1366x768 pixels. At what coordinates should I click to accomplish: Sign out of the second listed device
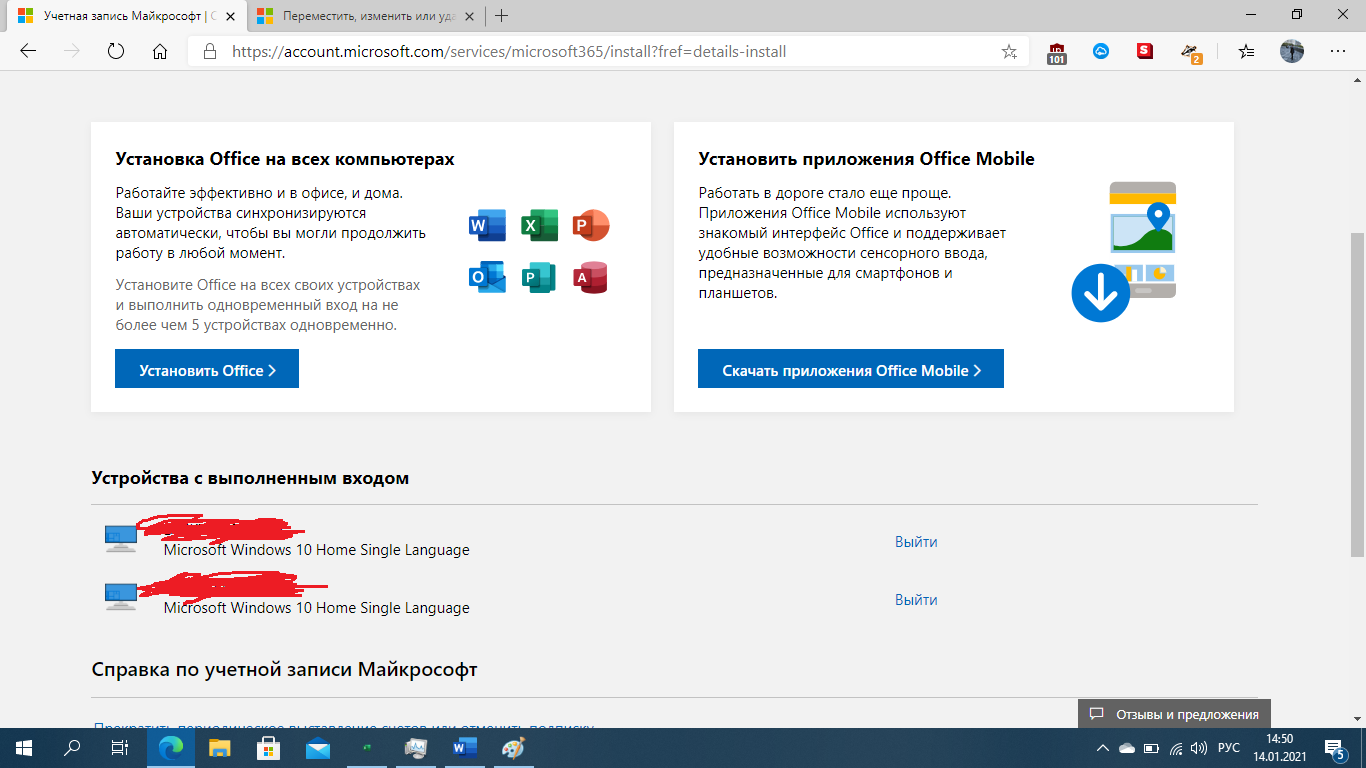click(916, 600)
